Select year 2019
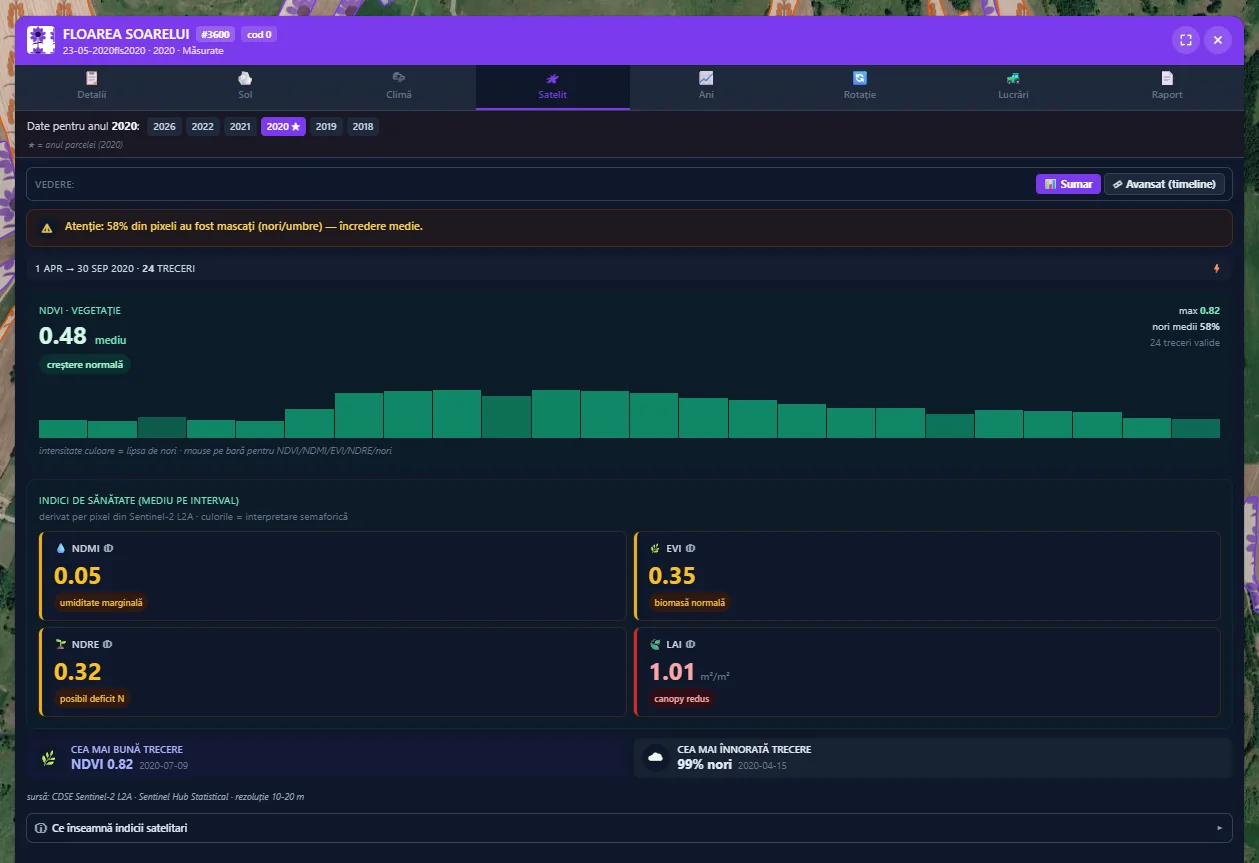This screenshot has width=1259, height=863. point(326,127)
